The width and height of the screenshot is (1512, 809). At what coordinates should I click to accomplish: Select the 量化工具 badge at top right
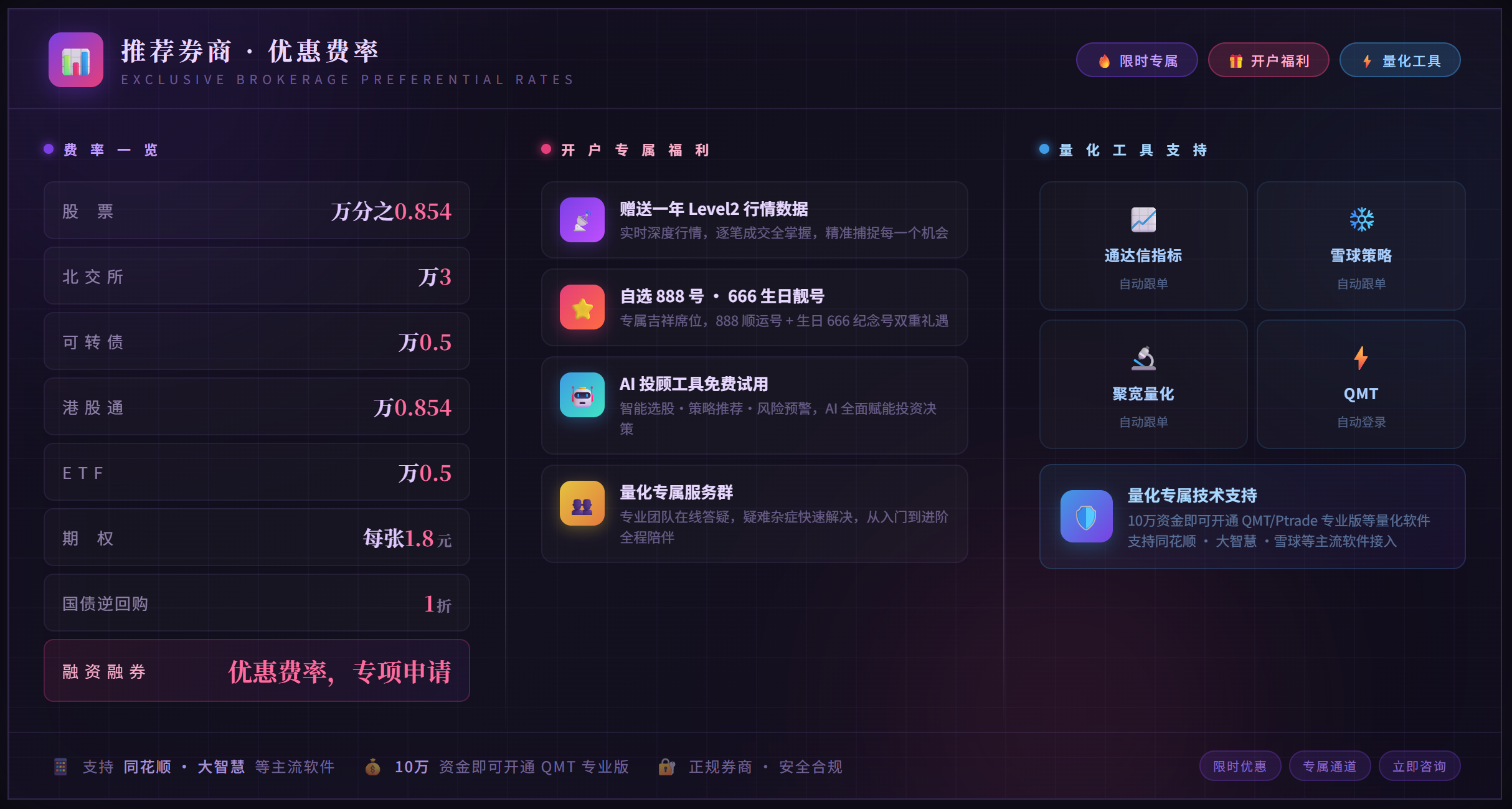1399,60
